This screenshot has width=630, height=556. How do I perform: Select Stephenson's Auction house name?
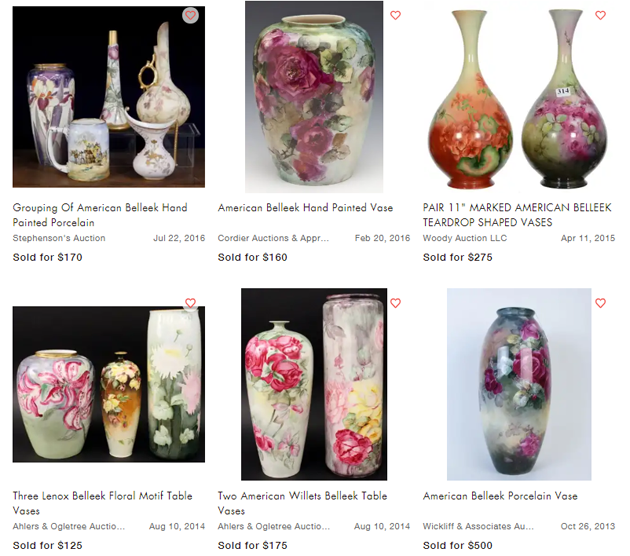(x=59, y=238)
